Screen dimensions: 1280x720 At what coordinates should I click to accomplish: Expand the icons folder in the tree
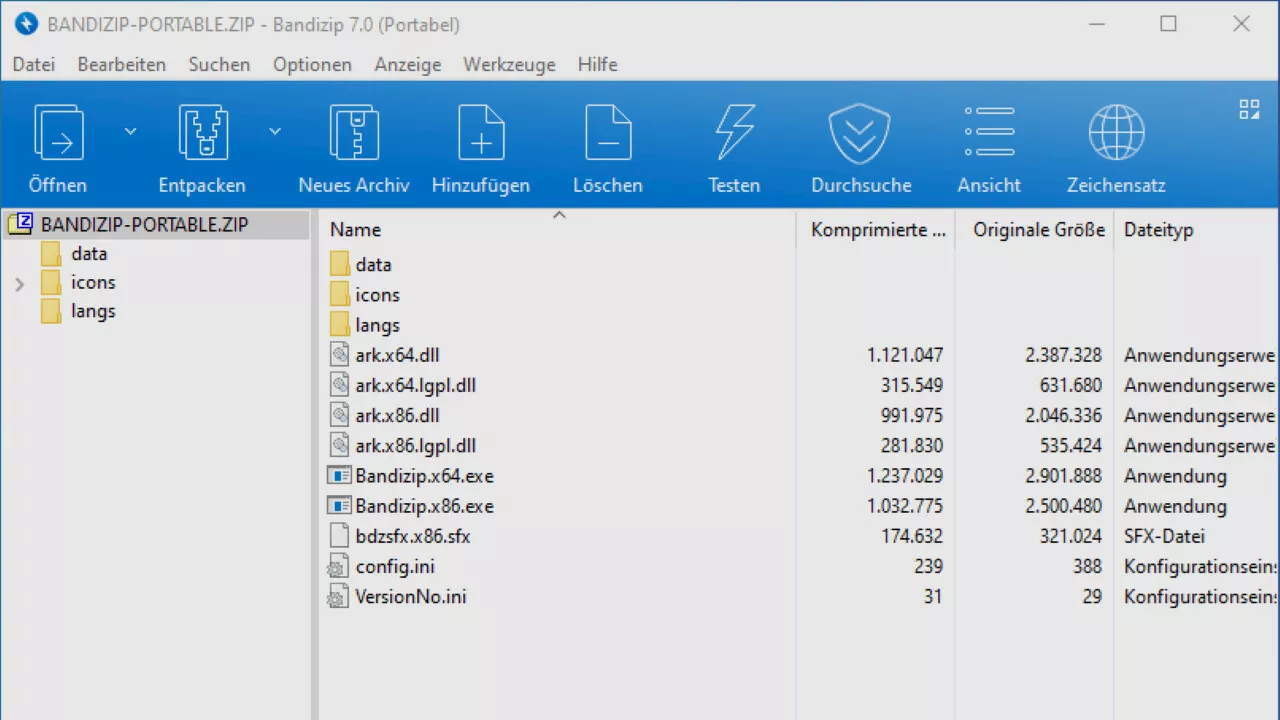point(19,284)
